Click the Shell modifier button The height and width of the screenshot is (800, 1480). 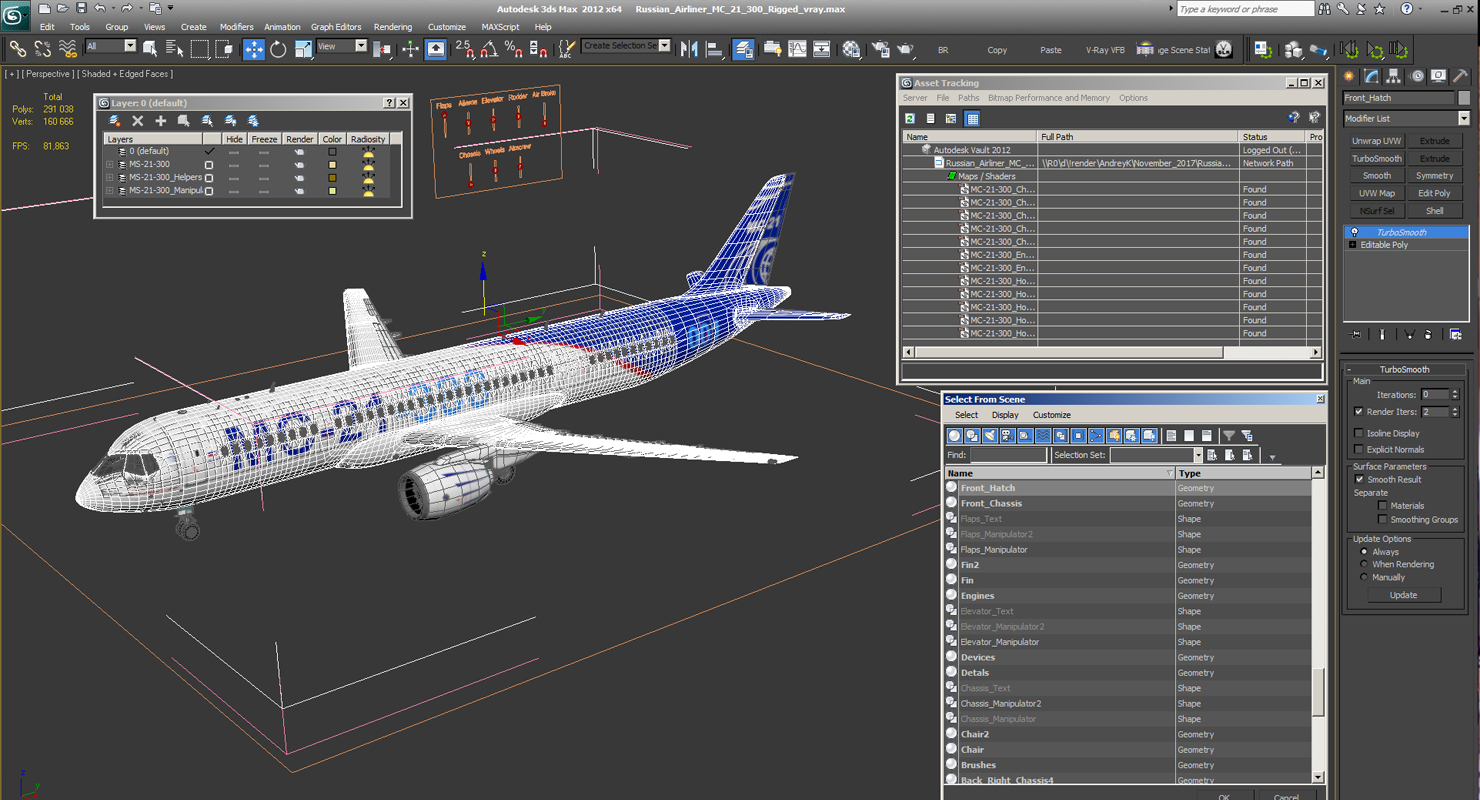tap(1434, 211)
